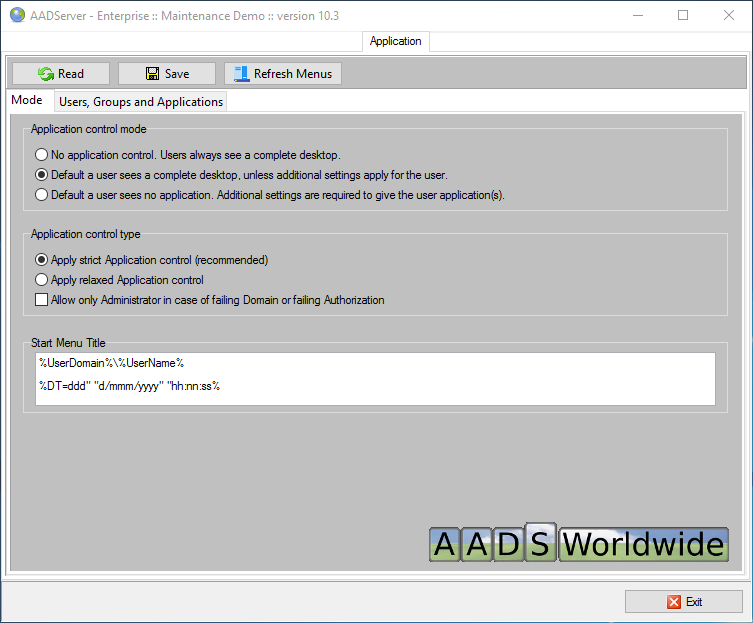Click the %DT=ddd date format line
Image resolution: width=753 pixels, height=623 pixels.
pyautogui.click(x=129, y=385)
